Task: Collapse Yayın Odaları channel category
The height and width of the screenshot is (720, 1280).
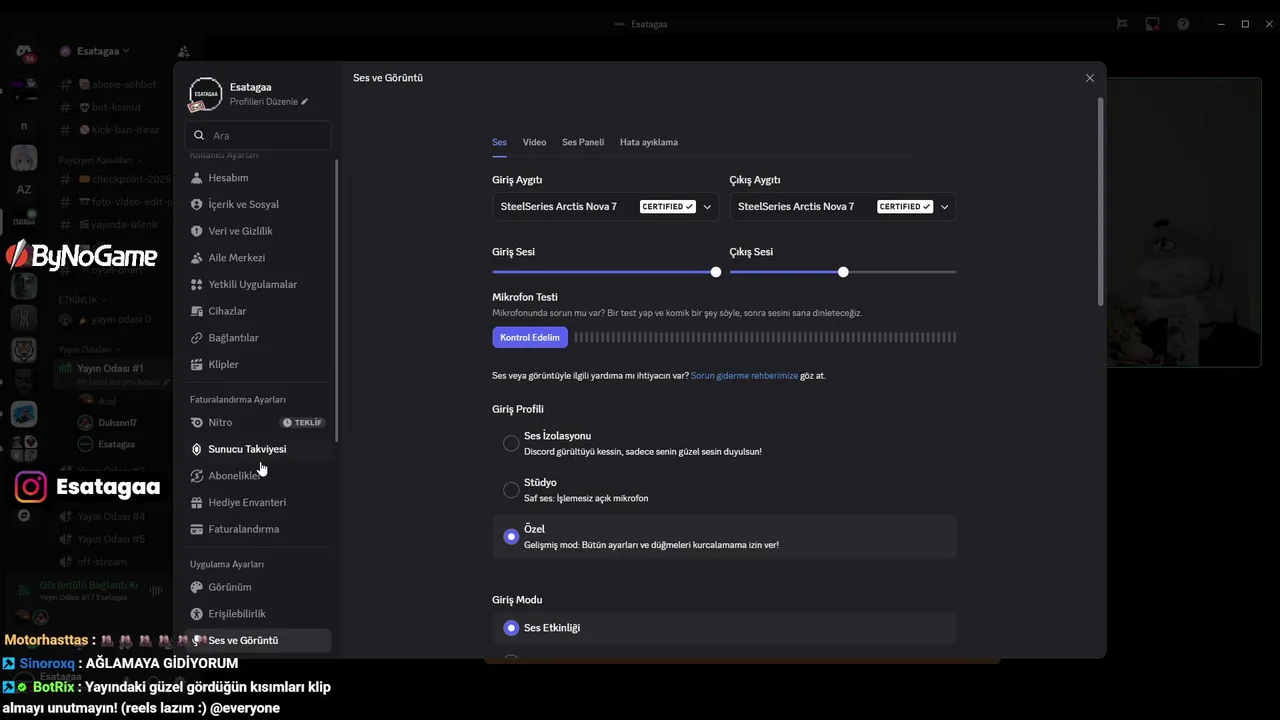Action: pyautogui.click(x=88, y=350)
